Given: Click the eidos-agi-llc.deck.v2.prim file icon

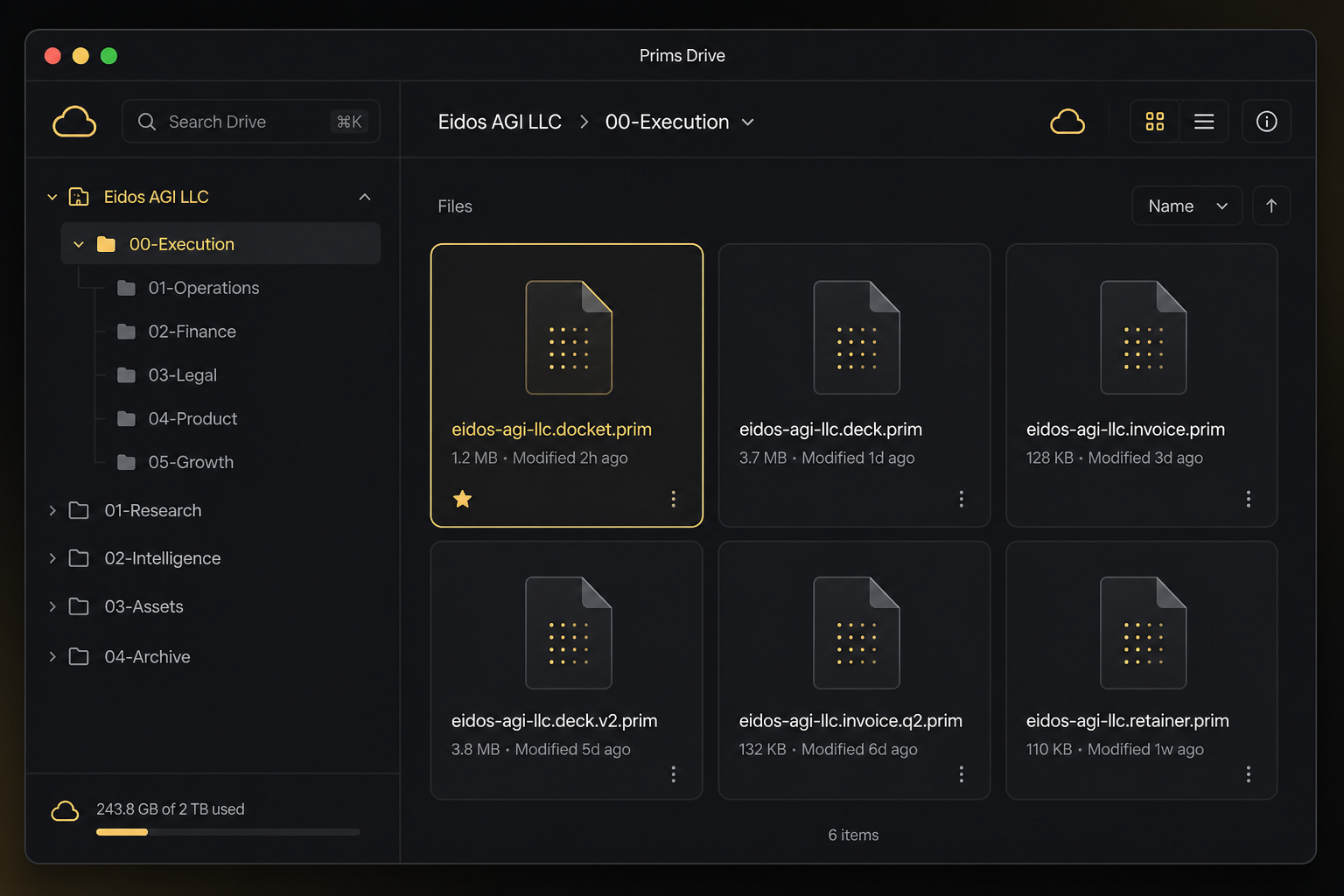Looking at the screenshot, I should pyautogui.click(x=569, y=633).
